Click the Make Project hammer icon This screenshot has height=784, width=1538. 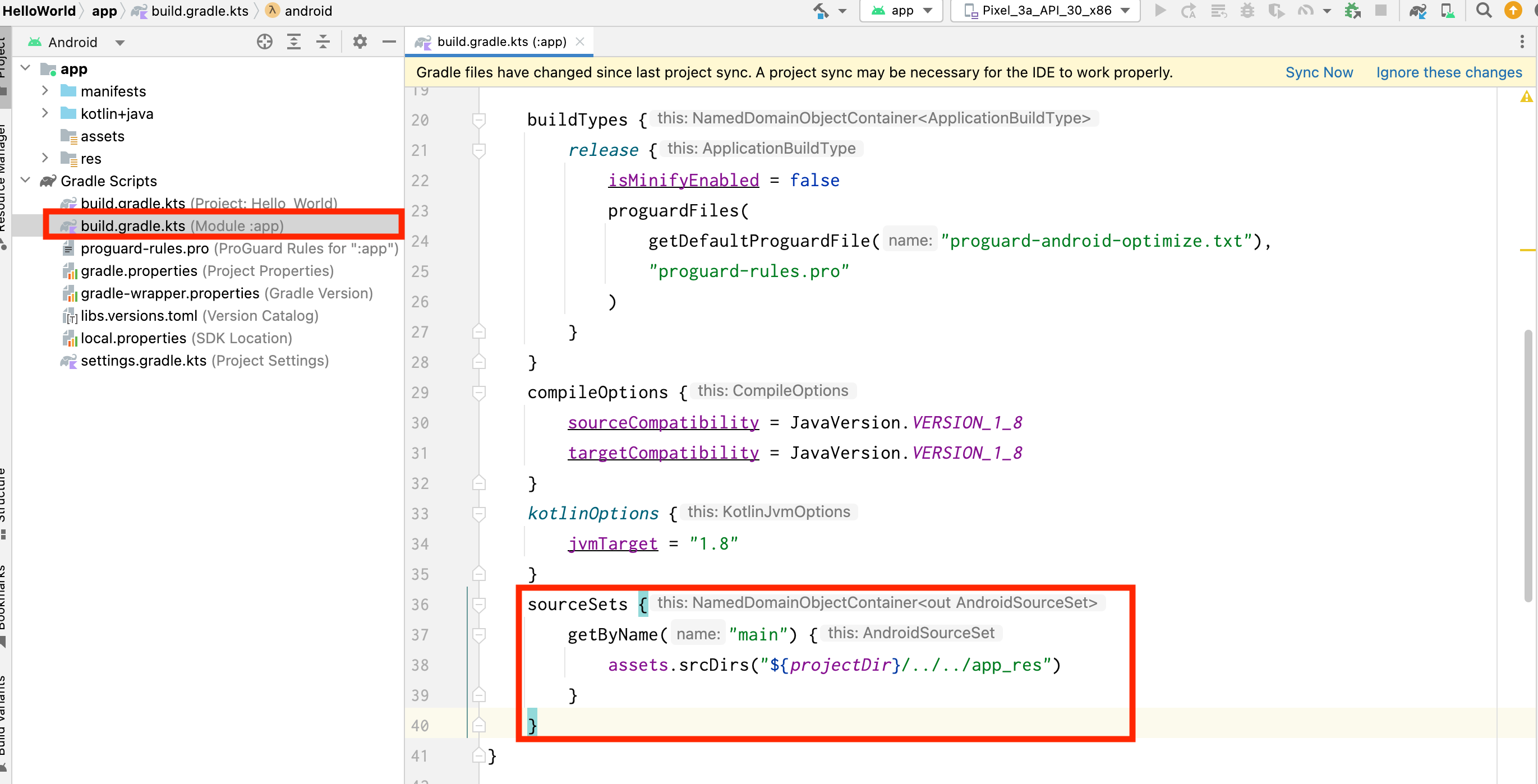tap(822, 11)
